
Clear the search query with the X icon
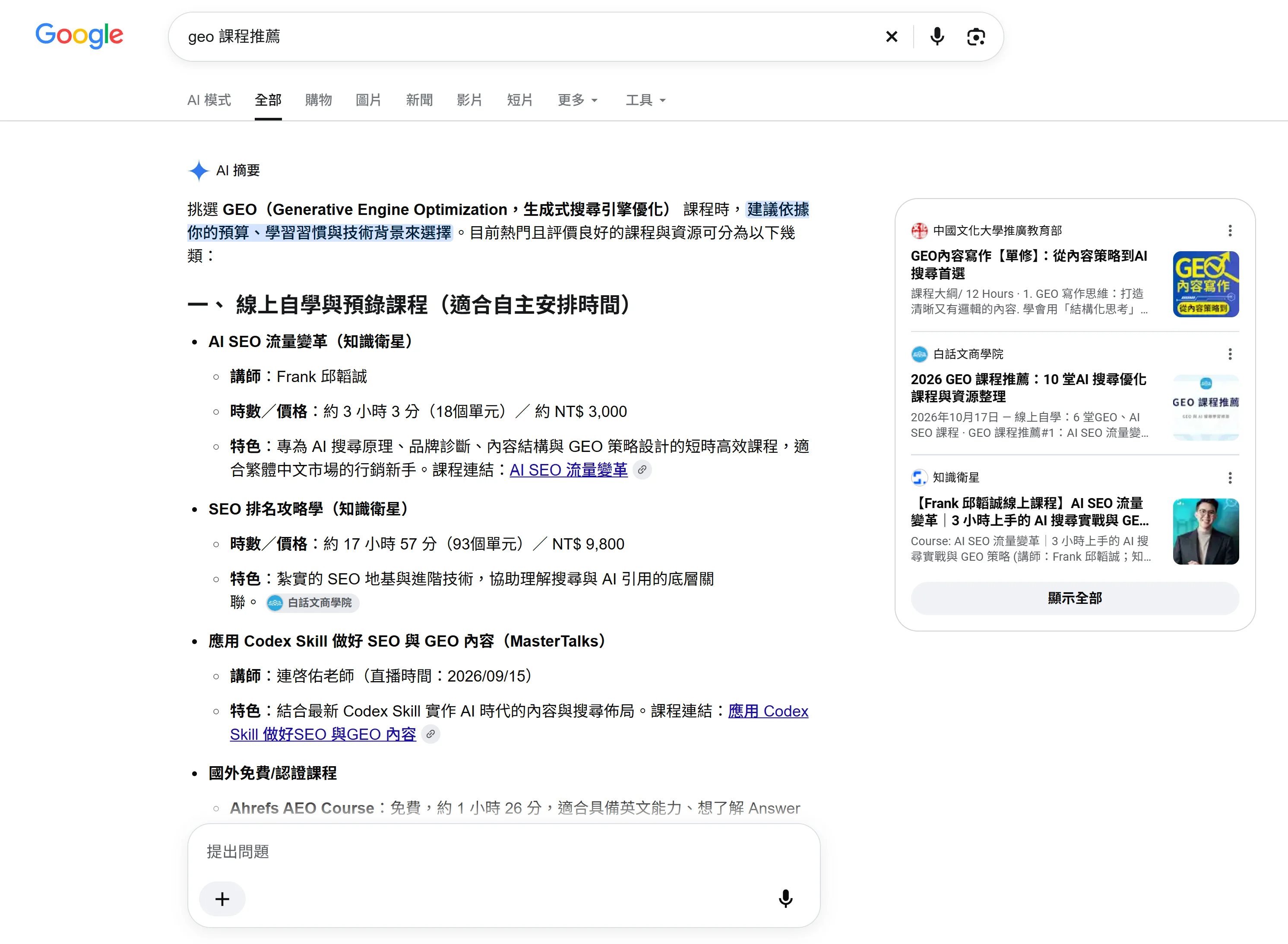point(891,37)
